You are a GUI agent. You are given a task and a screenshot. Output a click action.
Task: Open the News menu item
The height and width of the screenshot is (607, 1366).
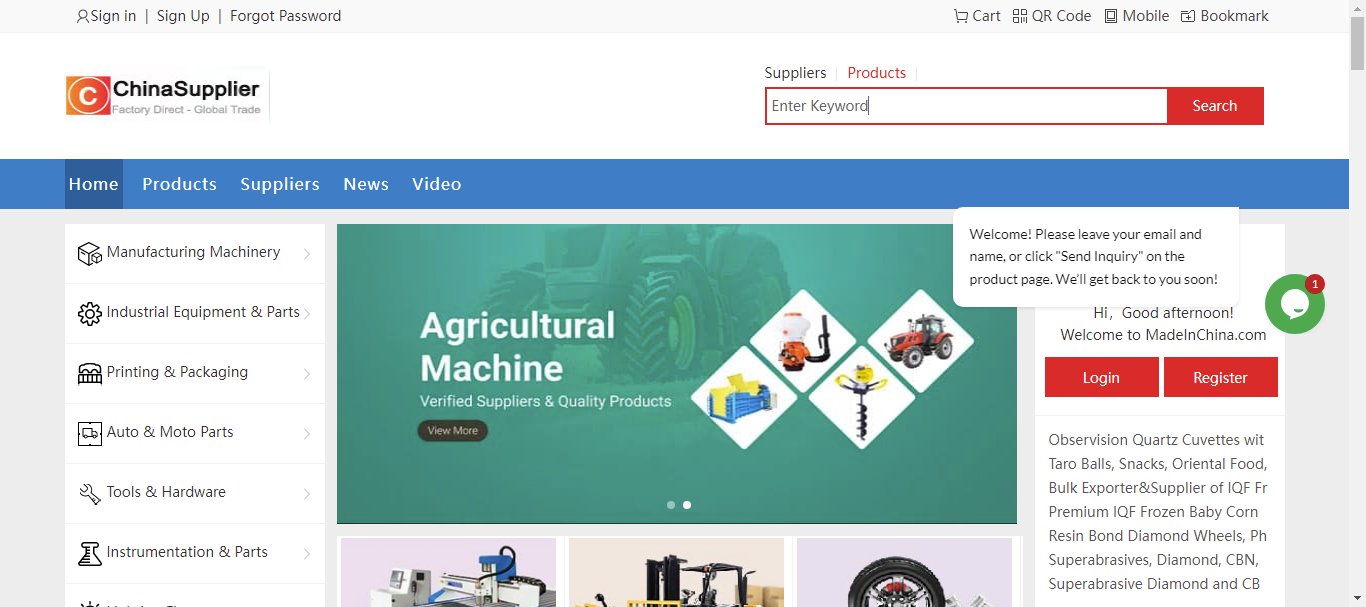tap(366, 184)
